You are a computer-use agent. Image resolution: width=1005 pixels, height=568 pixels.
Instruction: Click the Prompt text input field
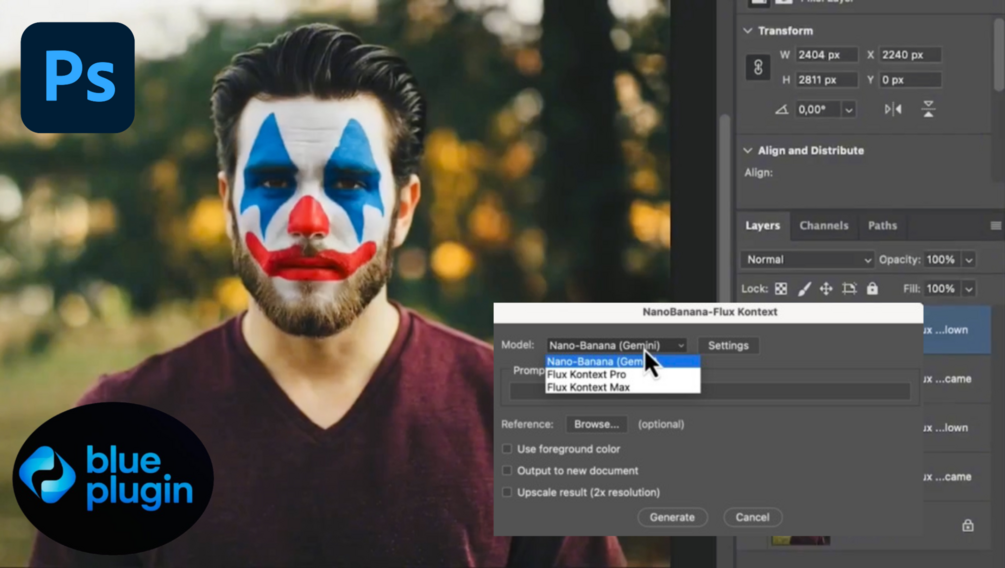710,391
